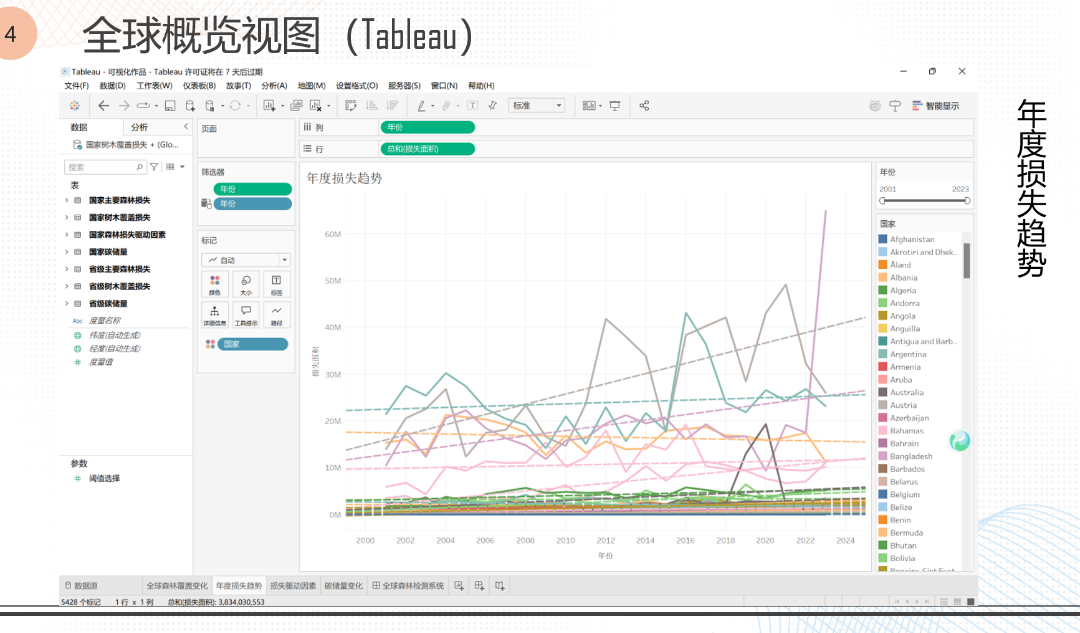
Task: Open the 分析(A) menu
Action: (274, 85)
